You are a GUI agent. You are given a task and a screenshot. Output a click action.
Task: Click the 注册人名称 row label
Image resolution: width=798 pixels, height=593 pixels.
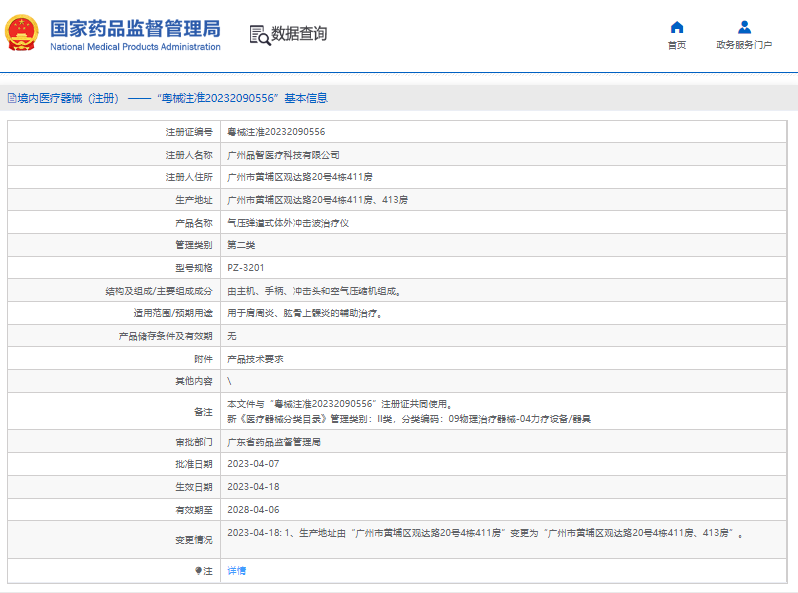tap(189, 155)
